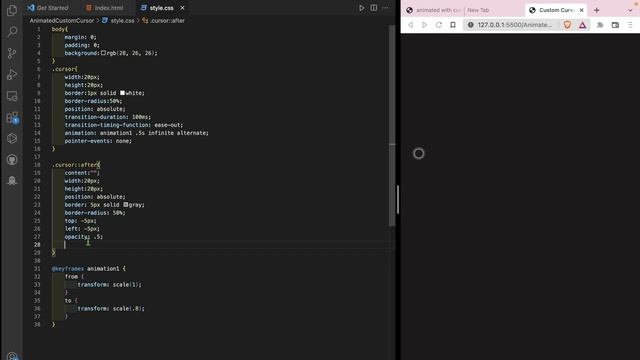Open the Search view in the activity bar
The image size is (640, 360).
12,31
